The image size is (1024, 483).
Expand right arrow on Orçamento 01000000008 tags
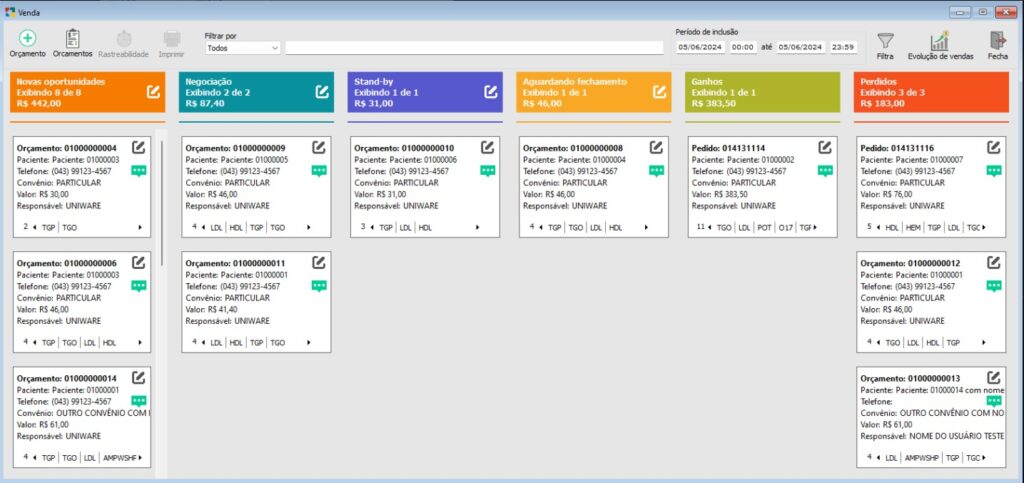point(646,228)
